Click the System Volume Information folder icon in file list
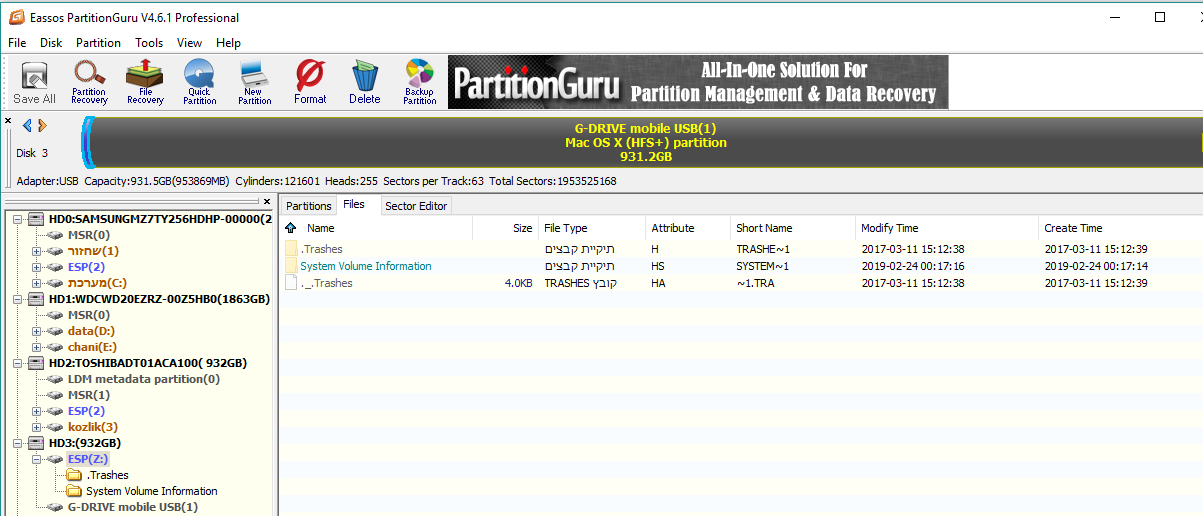1203x516 pixels. click(291, 266)
